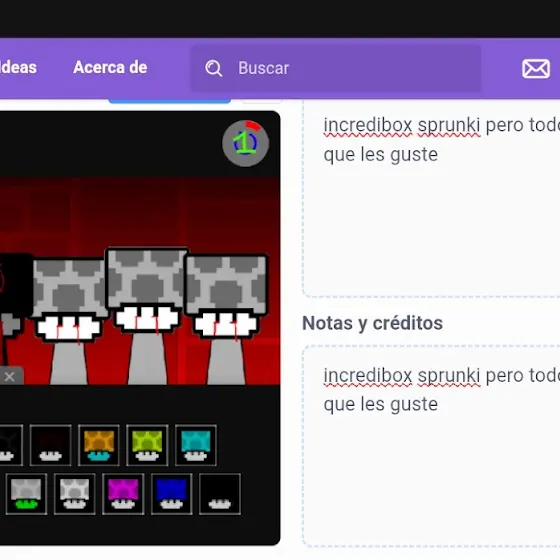Open the Ideas menu item

click(18, 67)
